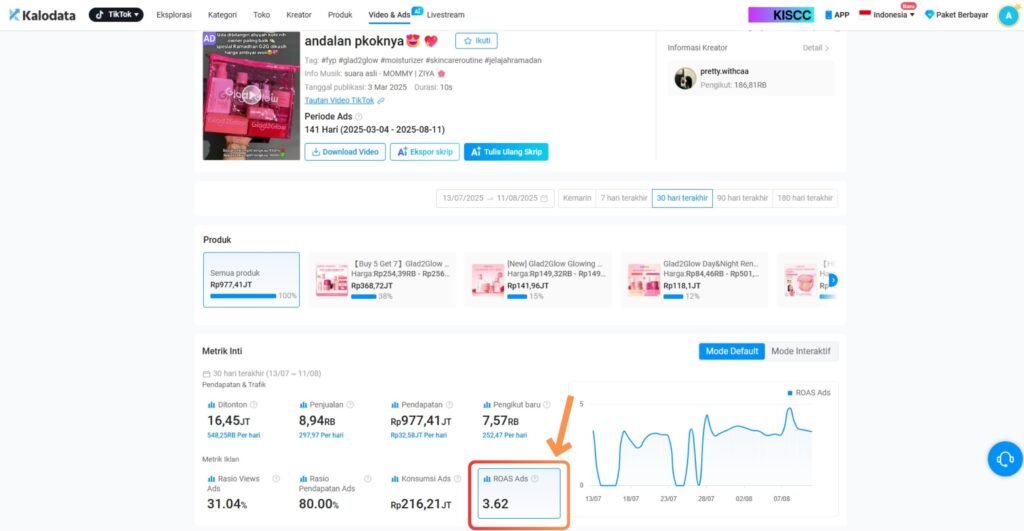Viewport: 1024px width, 531px height.
Task: Play the video thumbnail preview
Action: (x=251, y=95)
